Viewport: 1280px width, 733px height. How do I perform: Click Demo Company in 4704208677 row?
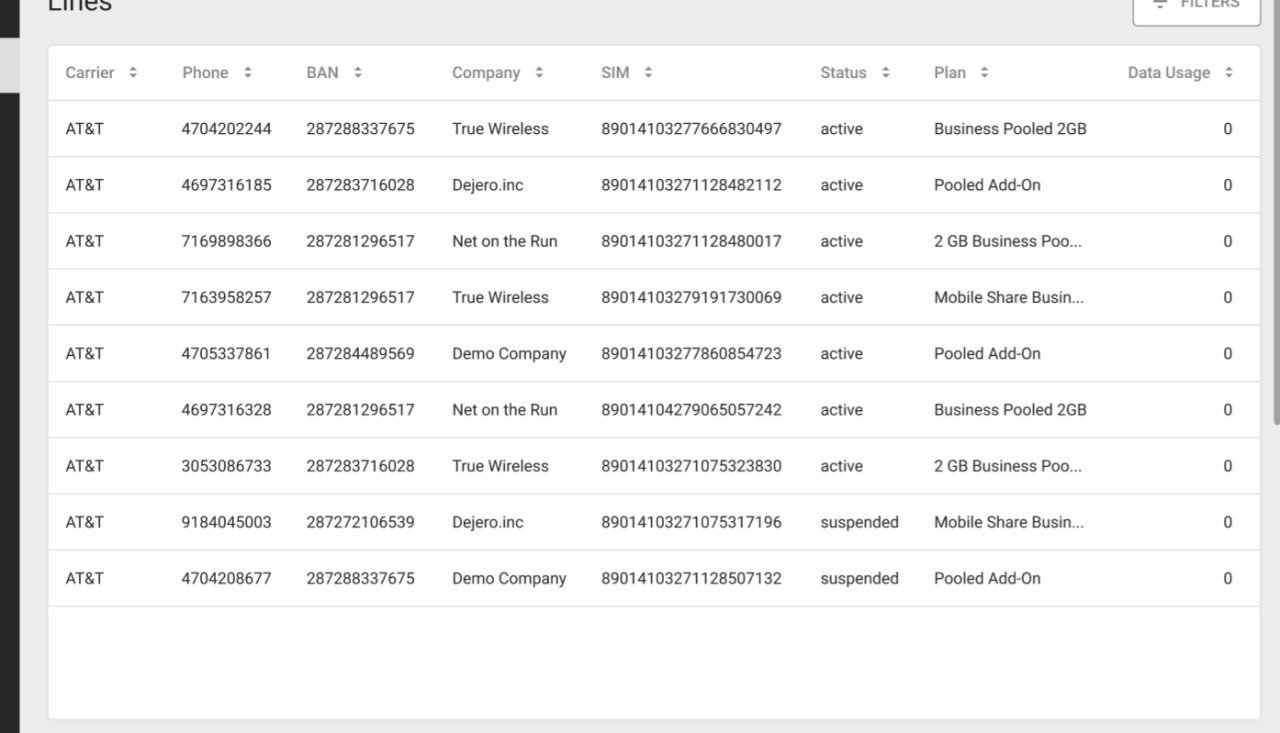[x=509, y=579]
